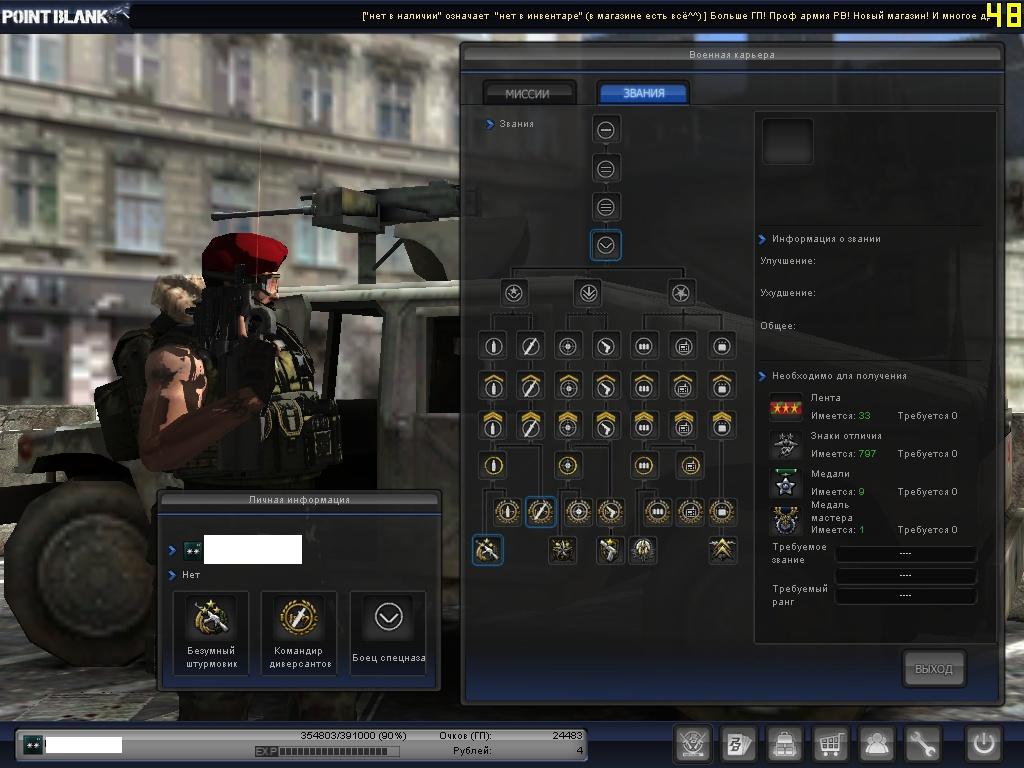This screenshot has width=1024, height=768.
Task: Select the single-bar rank icon at tree top
Action: click(606, 129)
